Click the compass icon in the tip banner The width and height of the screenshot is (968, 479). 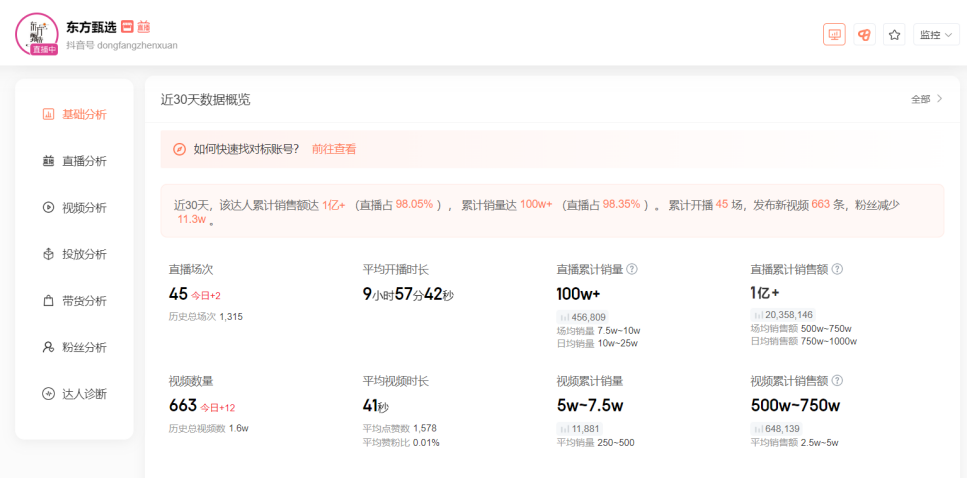pos(180,149)
